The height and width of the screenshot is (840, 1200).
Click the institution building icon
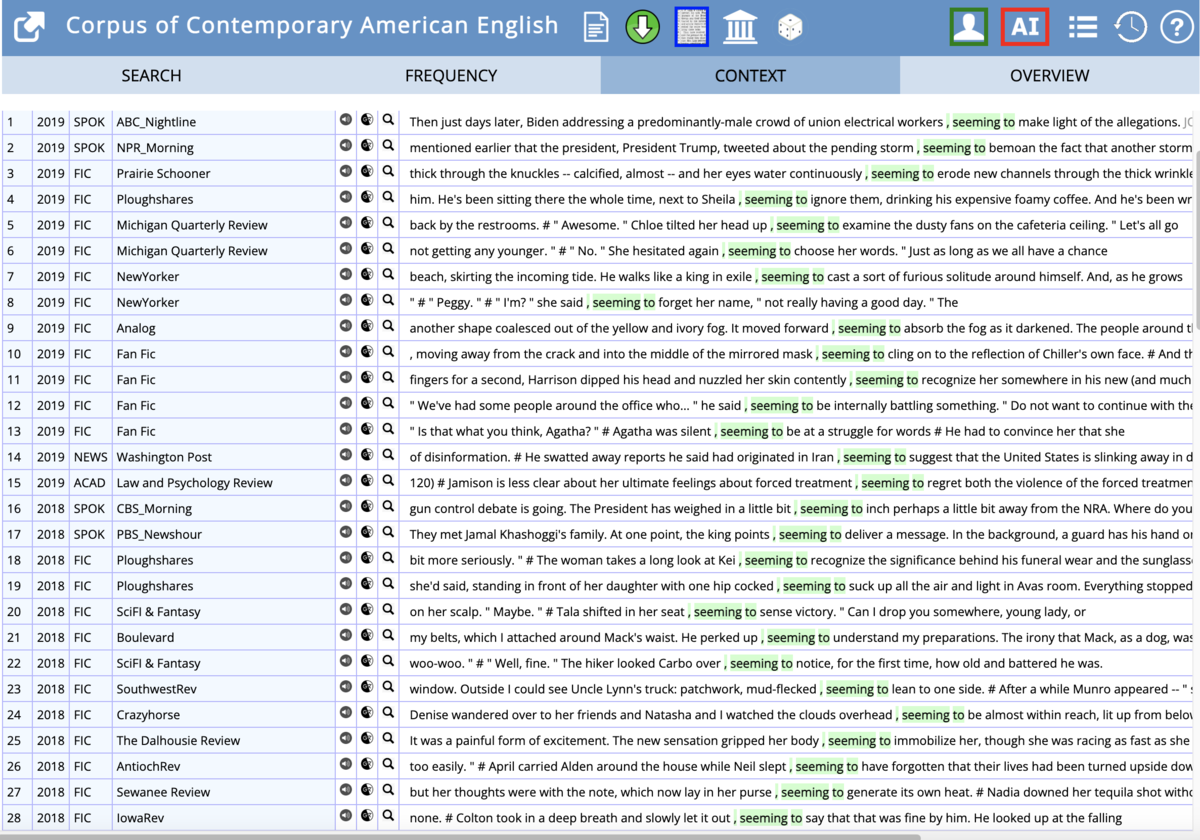740,27
